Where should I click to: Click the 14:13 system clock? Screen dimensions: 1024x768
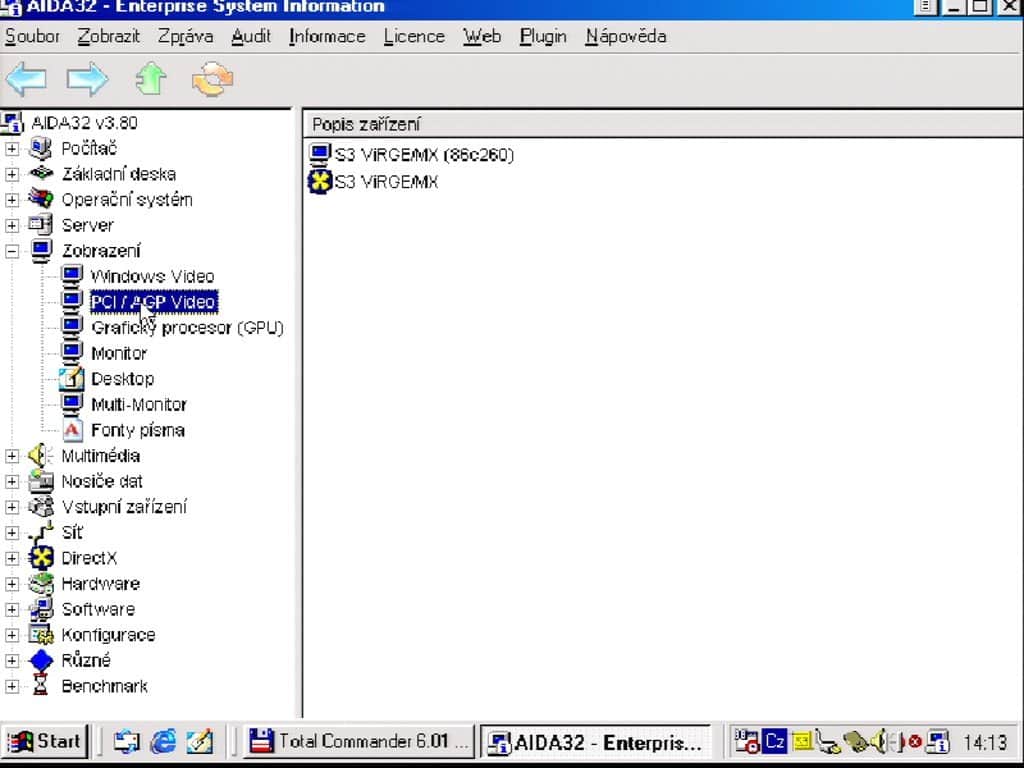[985, 743]
